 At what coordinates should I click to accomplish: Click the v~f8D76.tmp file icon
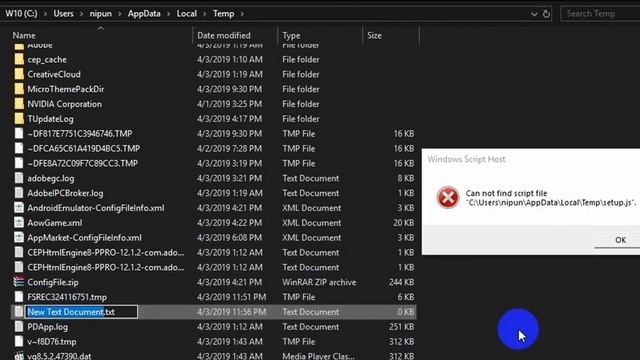click(19, 342)
